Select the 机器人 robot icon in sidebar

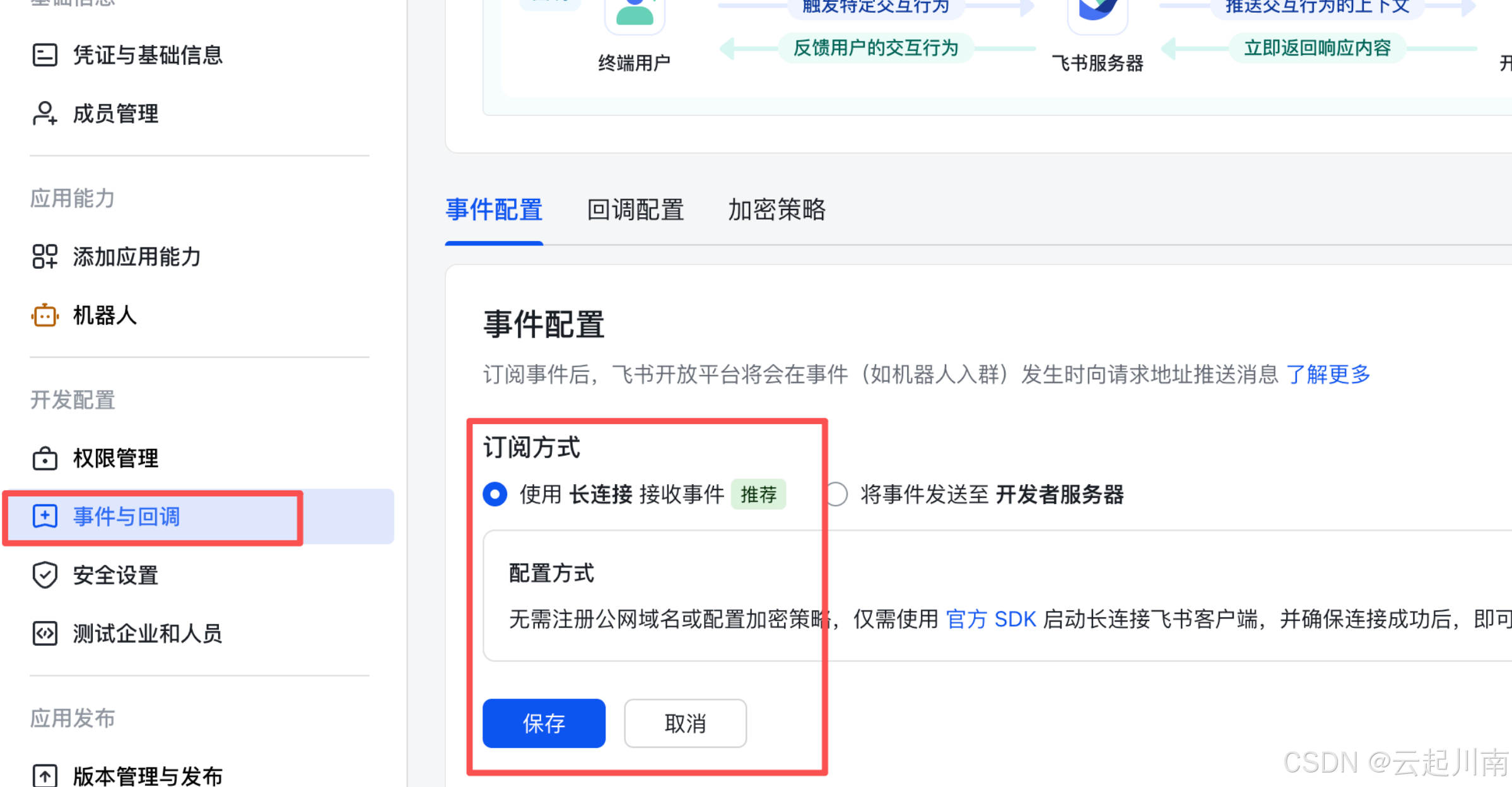point(44,316)
